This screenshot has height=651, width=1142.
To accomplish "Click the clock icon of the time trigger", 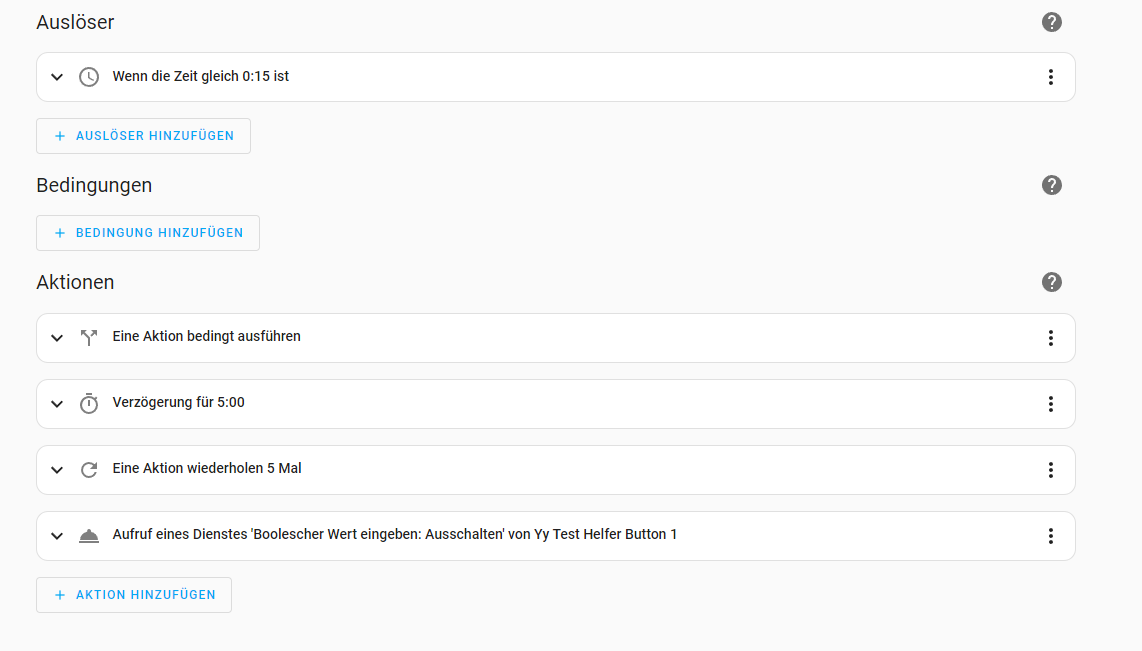I will pos(89,77).
